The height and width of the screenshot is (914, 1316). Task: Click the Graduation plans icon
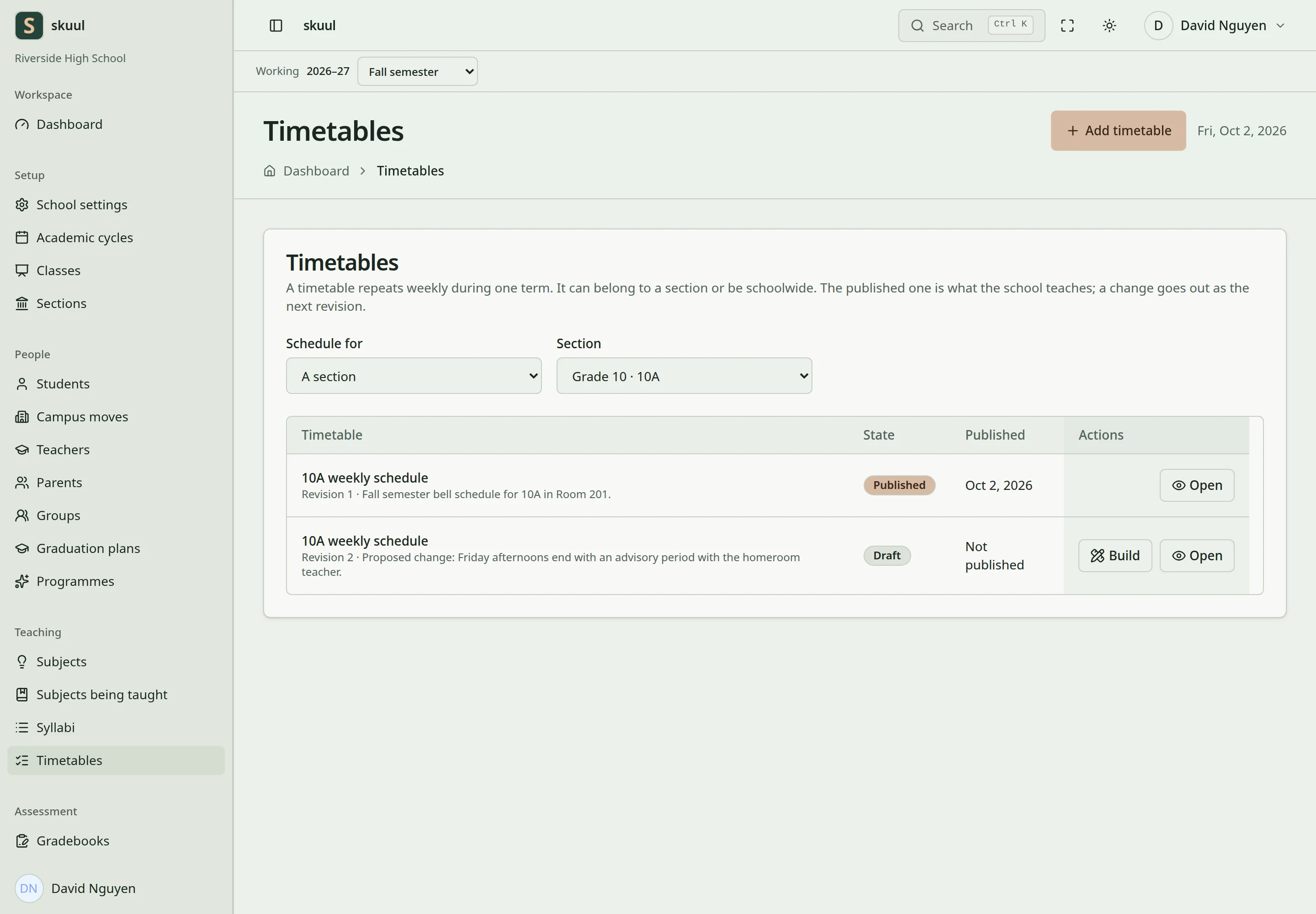click(22, 549)
